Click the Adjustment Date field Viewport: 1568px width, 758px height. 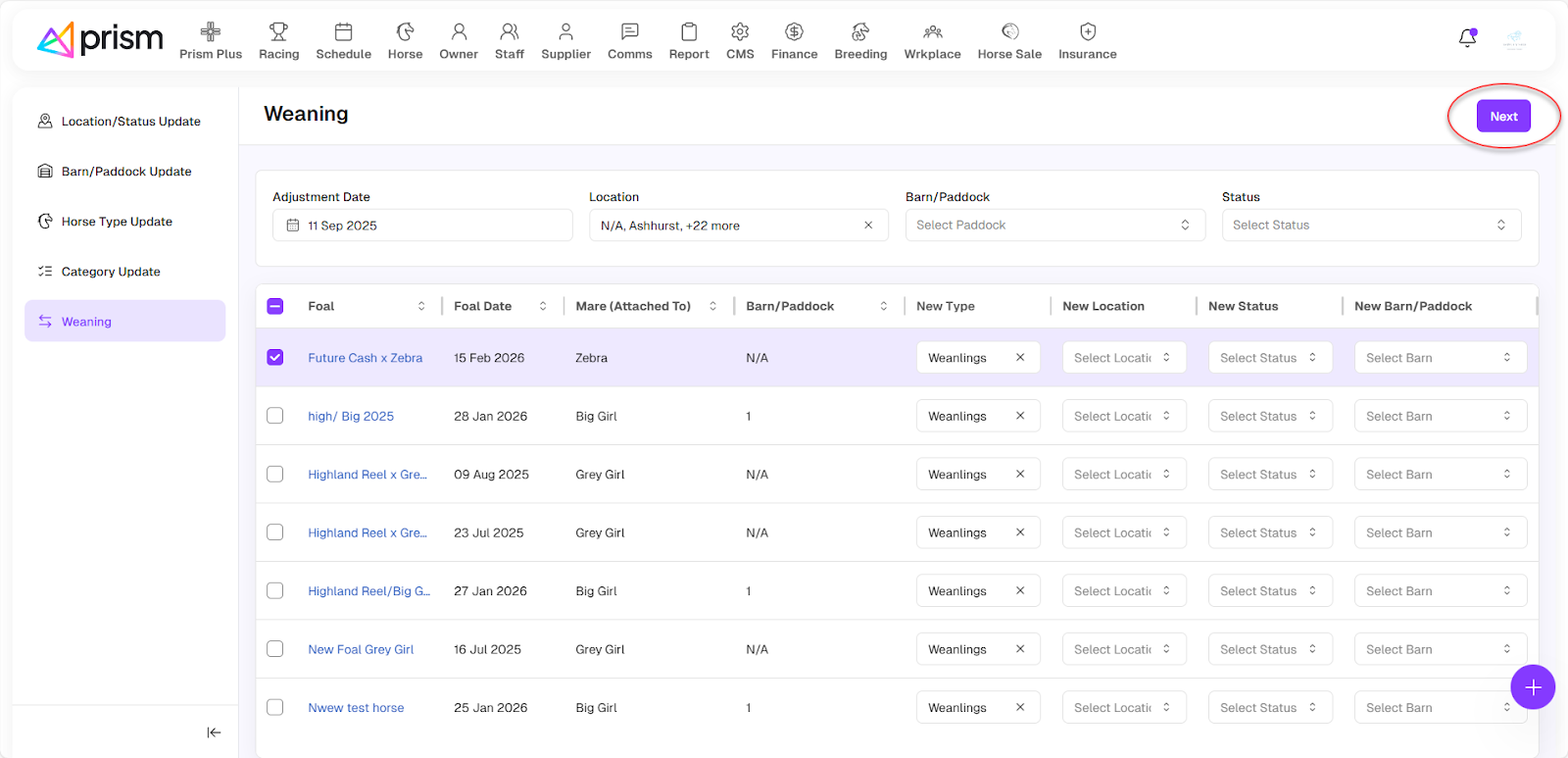click(422, 226)
